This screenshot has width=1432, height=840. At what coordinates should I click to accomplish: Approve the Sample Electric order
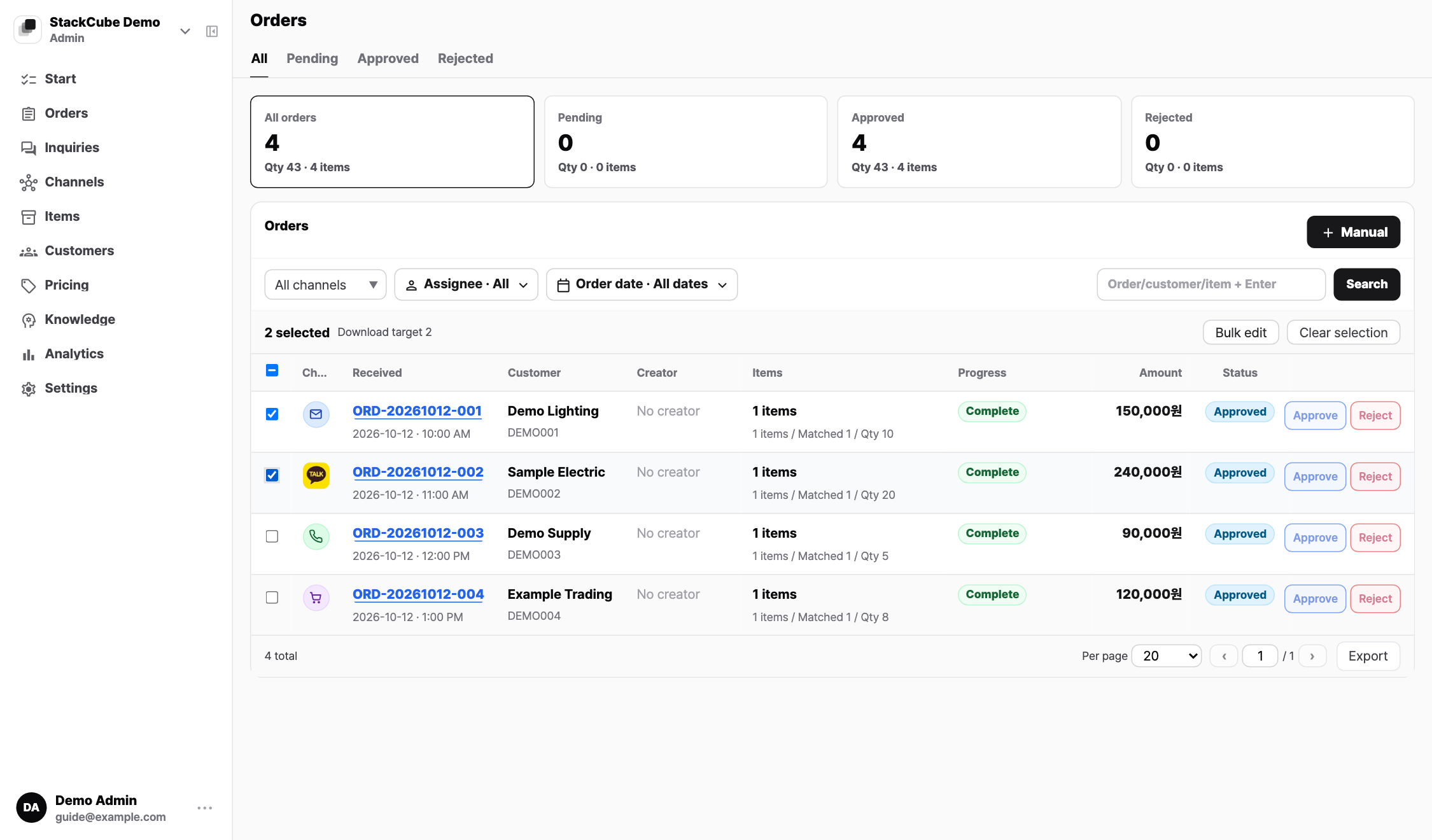(1315, 477)
